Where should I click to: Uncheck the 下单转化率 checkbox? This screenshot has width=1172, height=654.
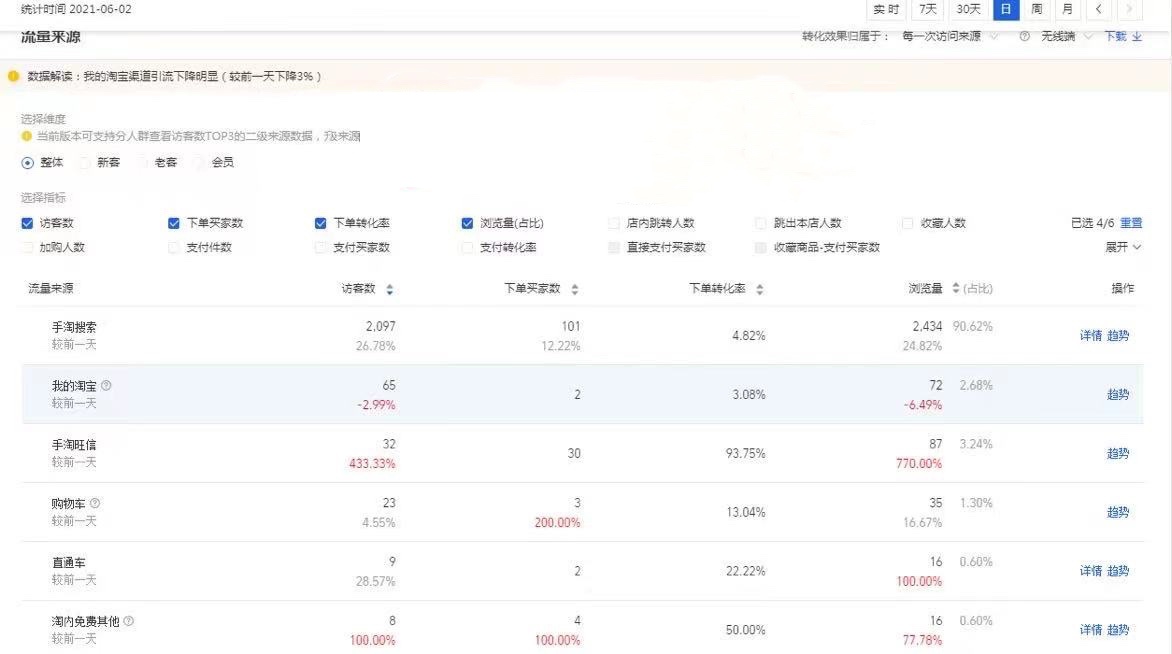coord(320,223)
